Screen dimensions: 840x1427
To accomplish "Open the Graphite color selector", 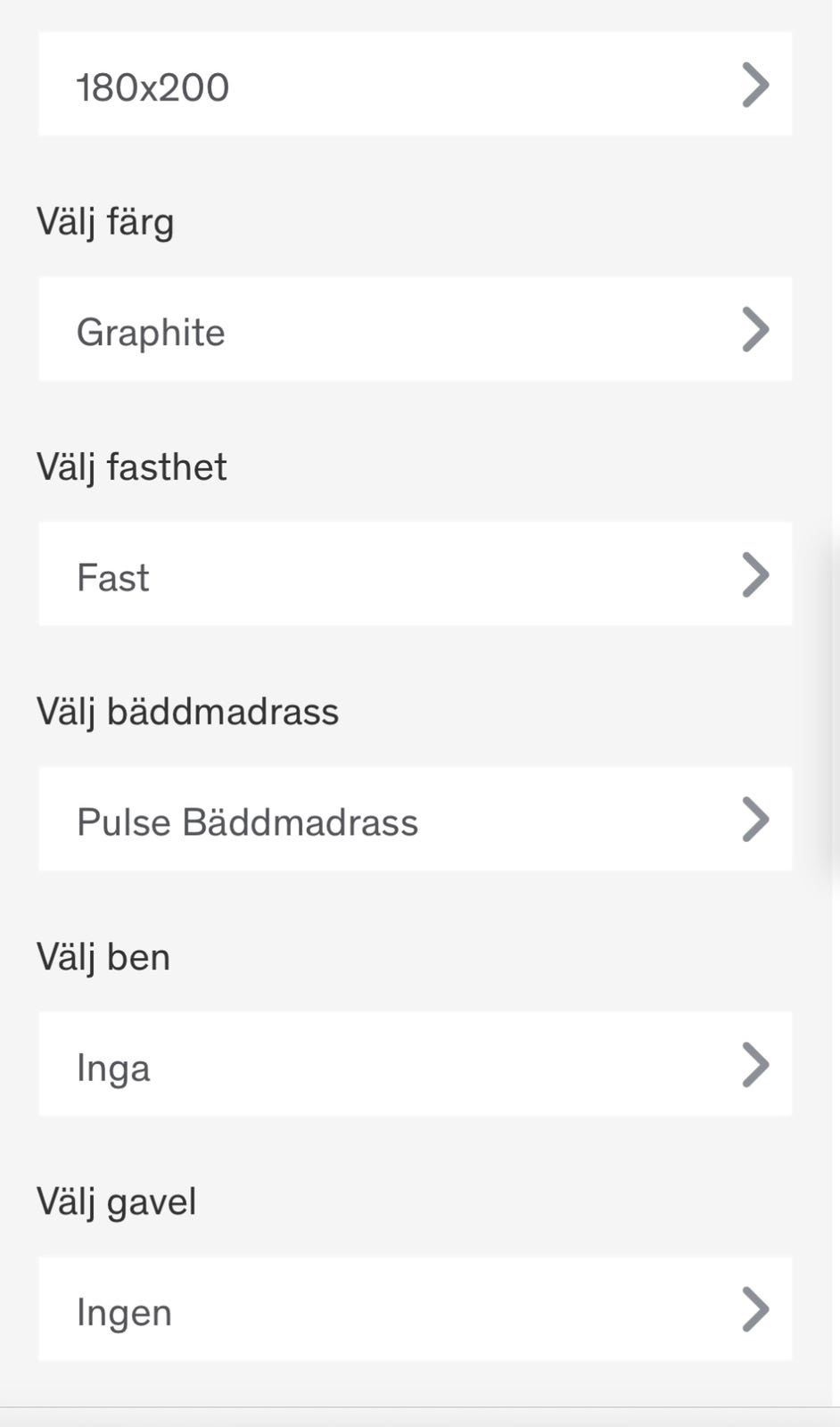I will coord(415,329).
